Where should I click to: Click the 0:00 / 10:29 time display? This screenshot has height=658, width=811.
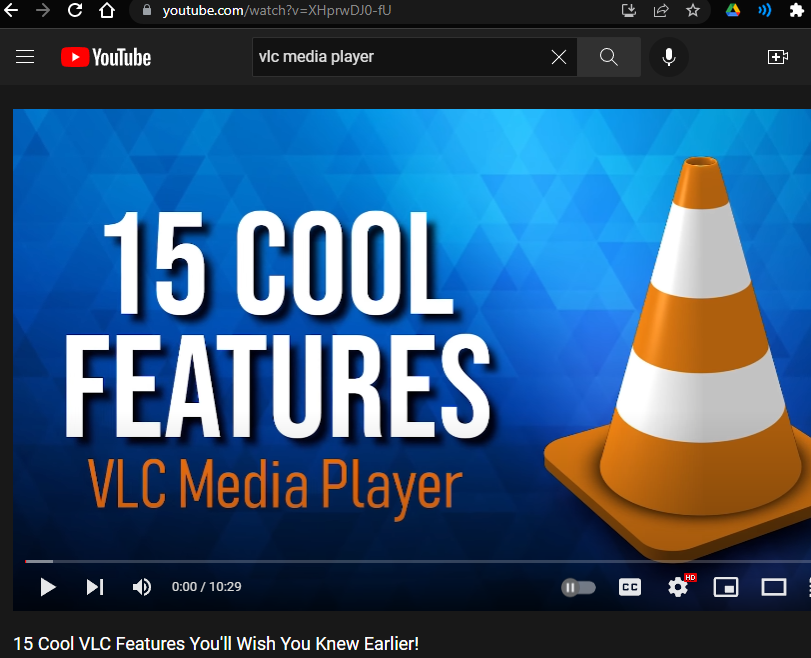[x=206, y=587]
